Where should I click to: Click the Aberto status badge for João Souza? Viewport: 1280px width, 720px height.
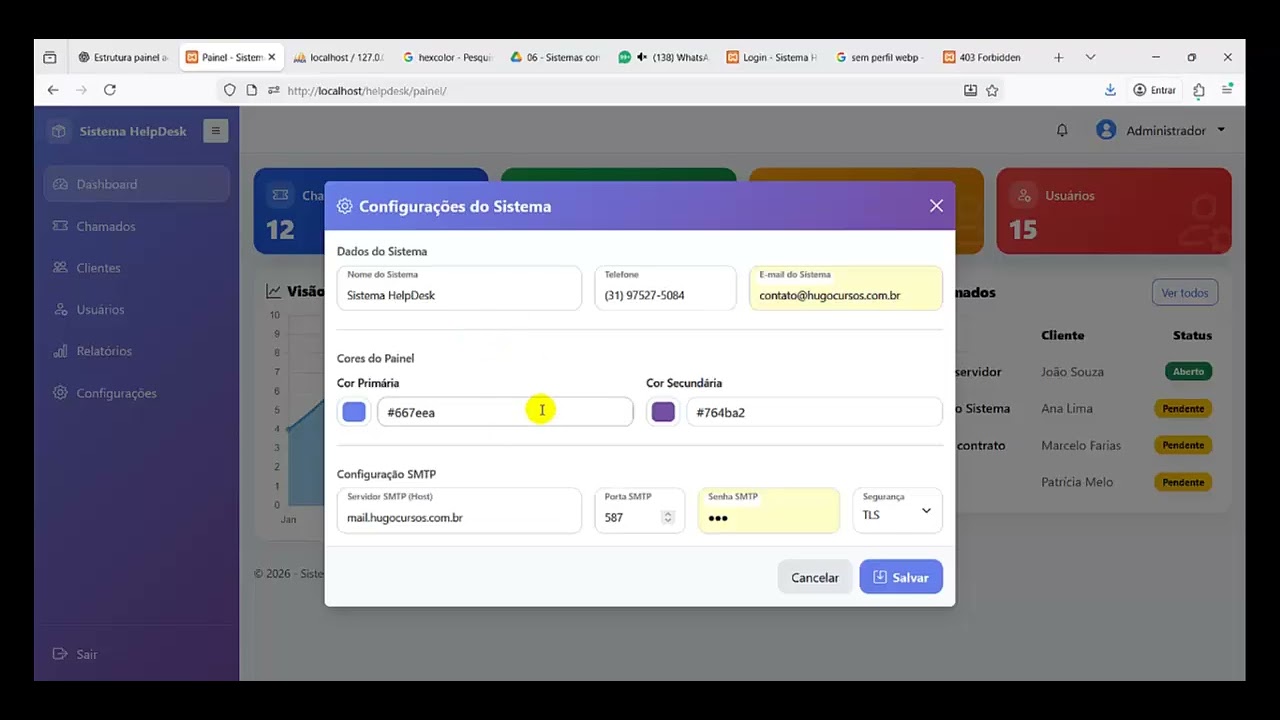coord(1188,371)
